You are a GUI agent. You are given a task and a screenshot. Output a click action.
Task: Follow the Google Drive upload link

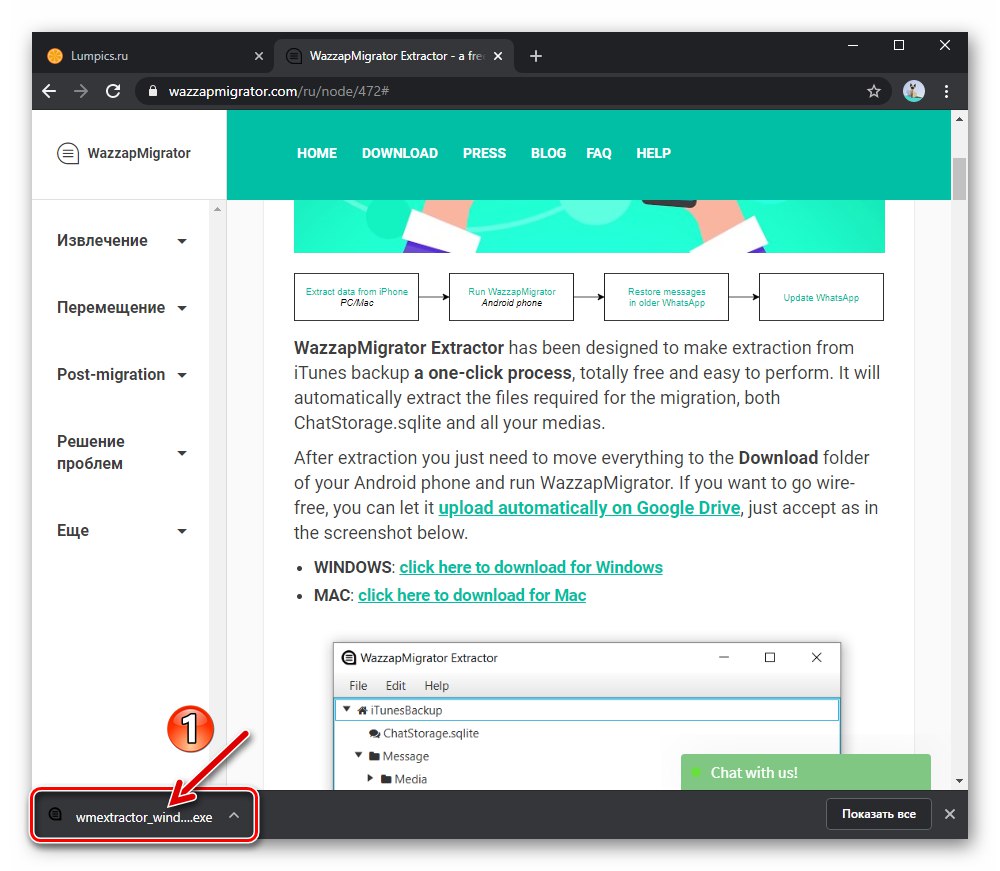588,507
